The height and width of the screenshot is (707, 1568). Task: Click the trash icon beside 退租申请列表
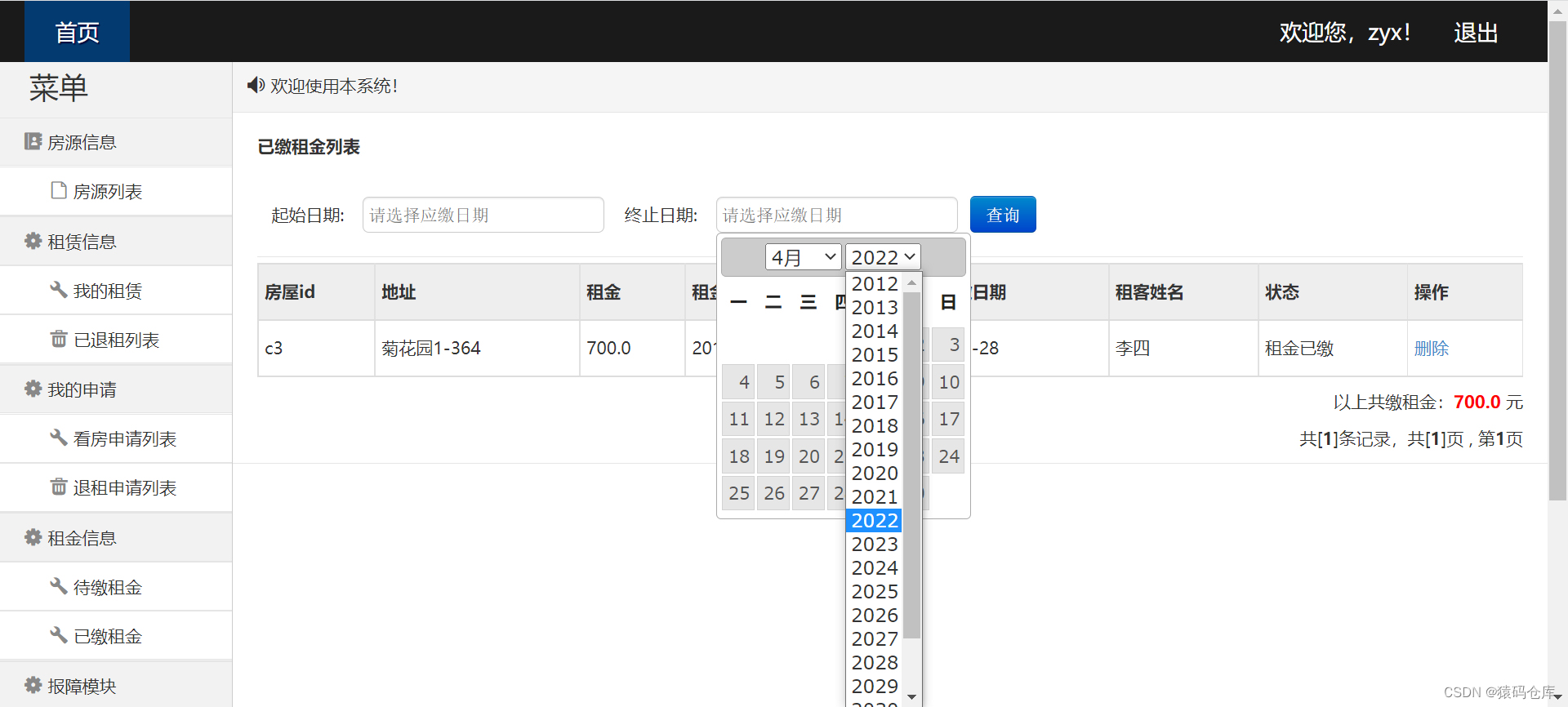coord(59,487)
